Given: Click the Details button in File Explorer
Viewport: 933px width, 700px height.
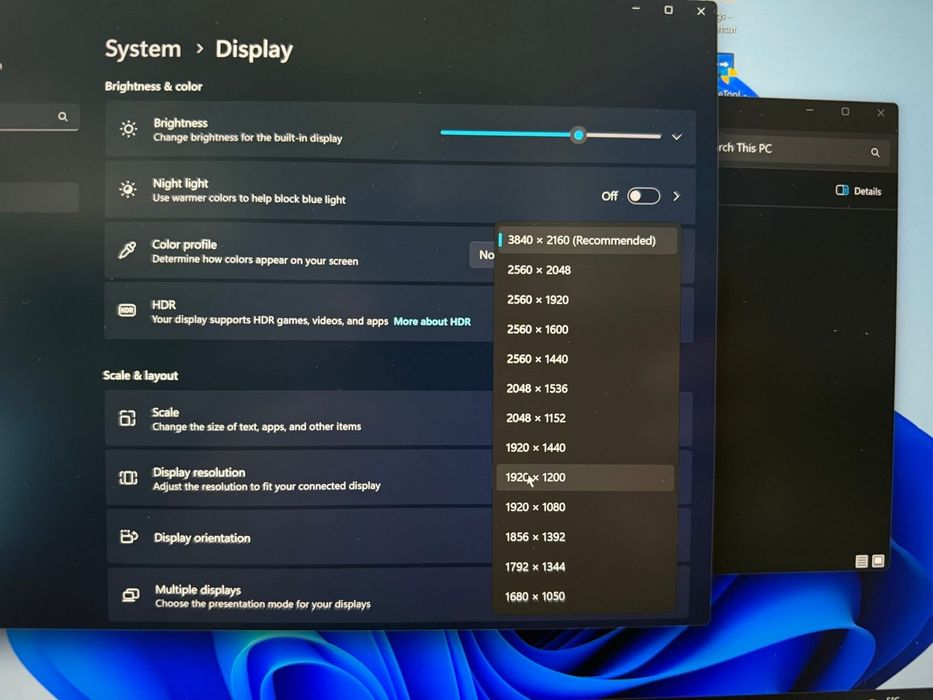Looking at the screenshot, I should (858, 190).
